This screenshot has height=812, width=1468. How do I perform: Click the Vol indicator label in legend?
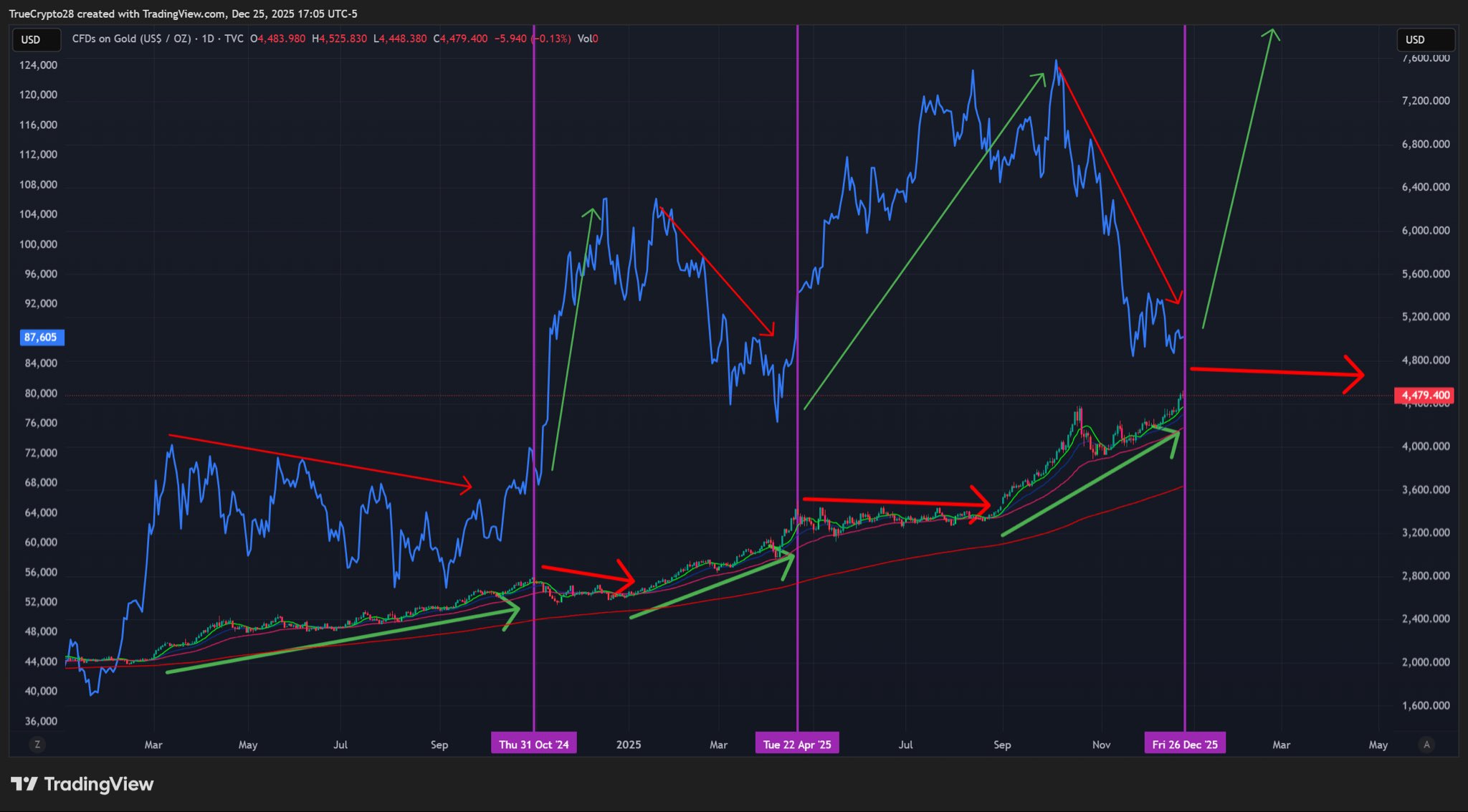[585, 39]
